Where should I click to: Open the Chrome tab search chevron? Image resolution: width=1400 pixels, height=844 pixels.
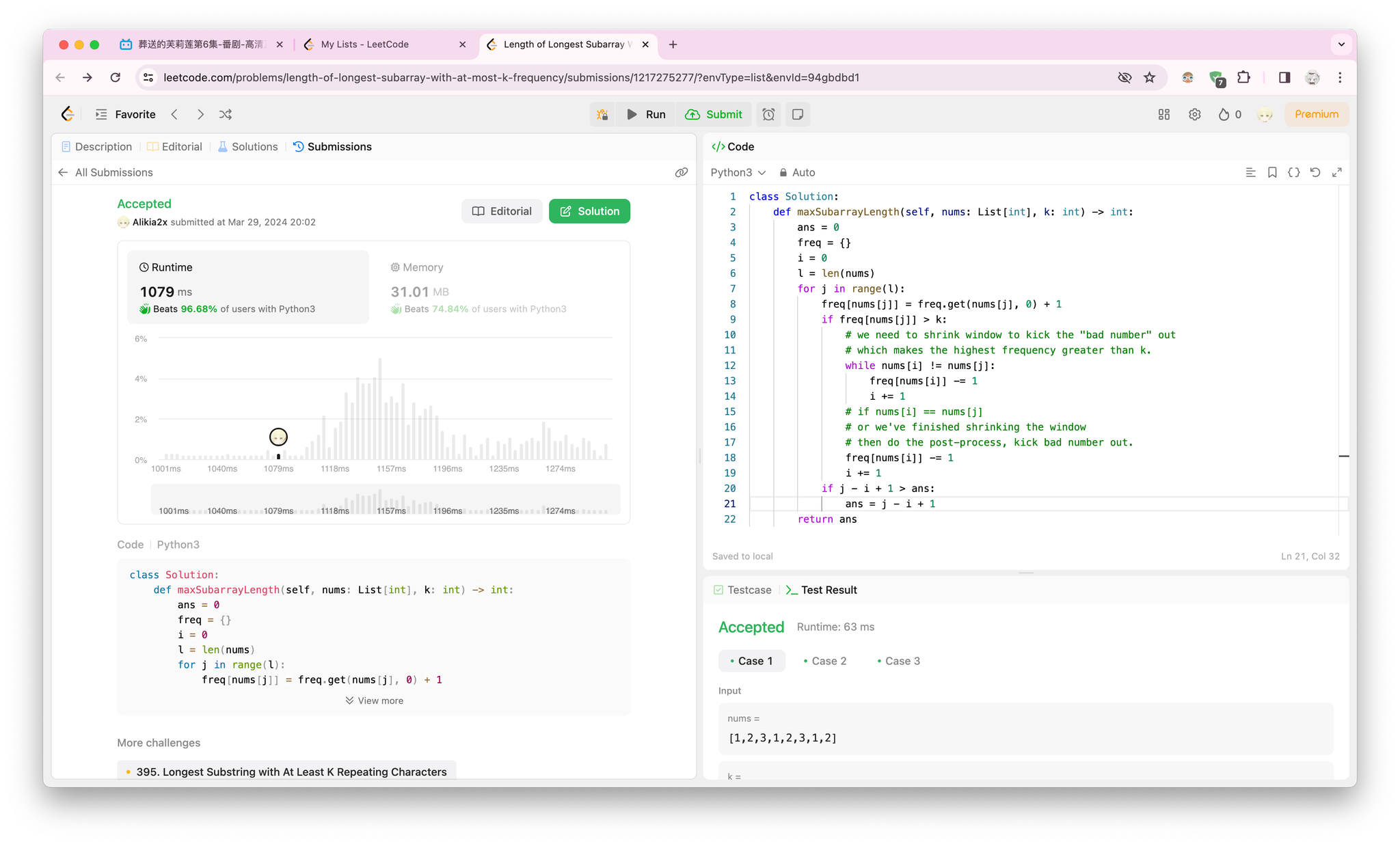pos(1341,44)
